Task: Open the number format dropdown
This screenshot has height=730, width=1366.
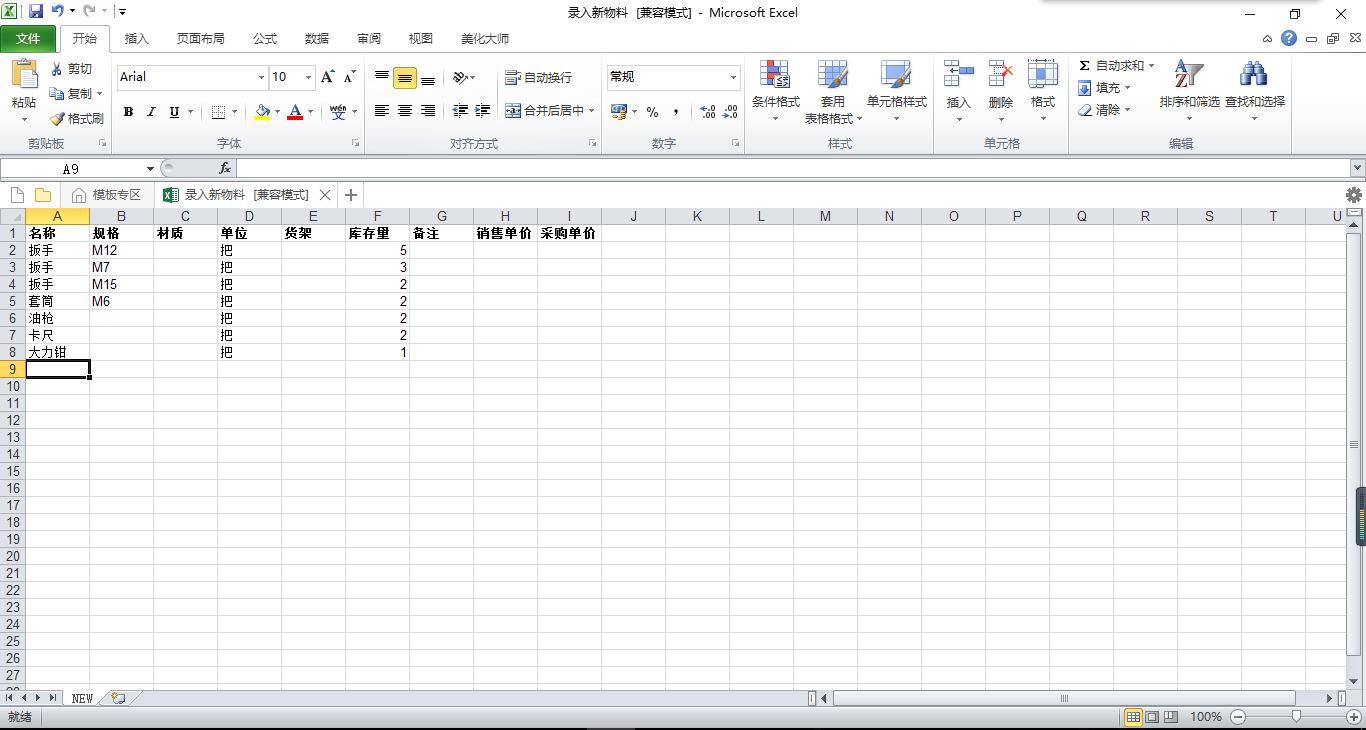Action: [x=733, y=77]
